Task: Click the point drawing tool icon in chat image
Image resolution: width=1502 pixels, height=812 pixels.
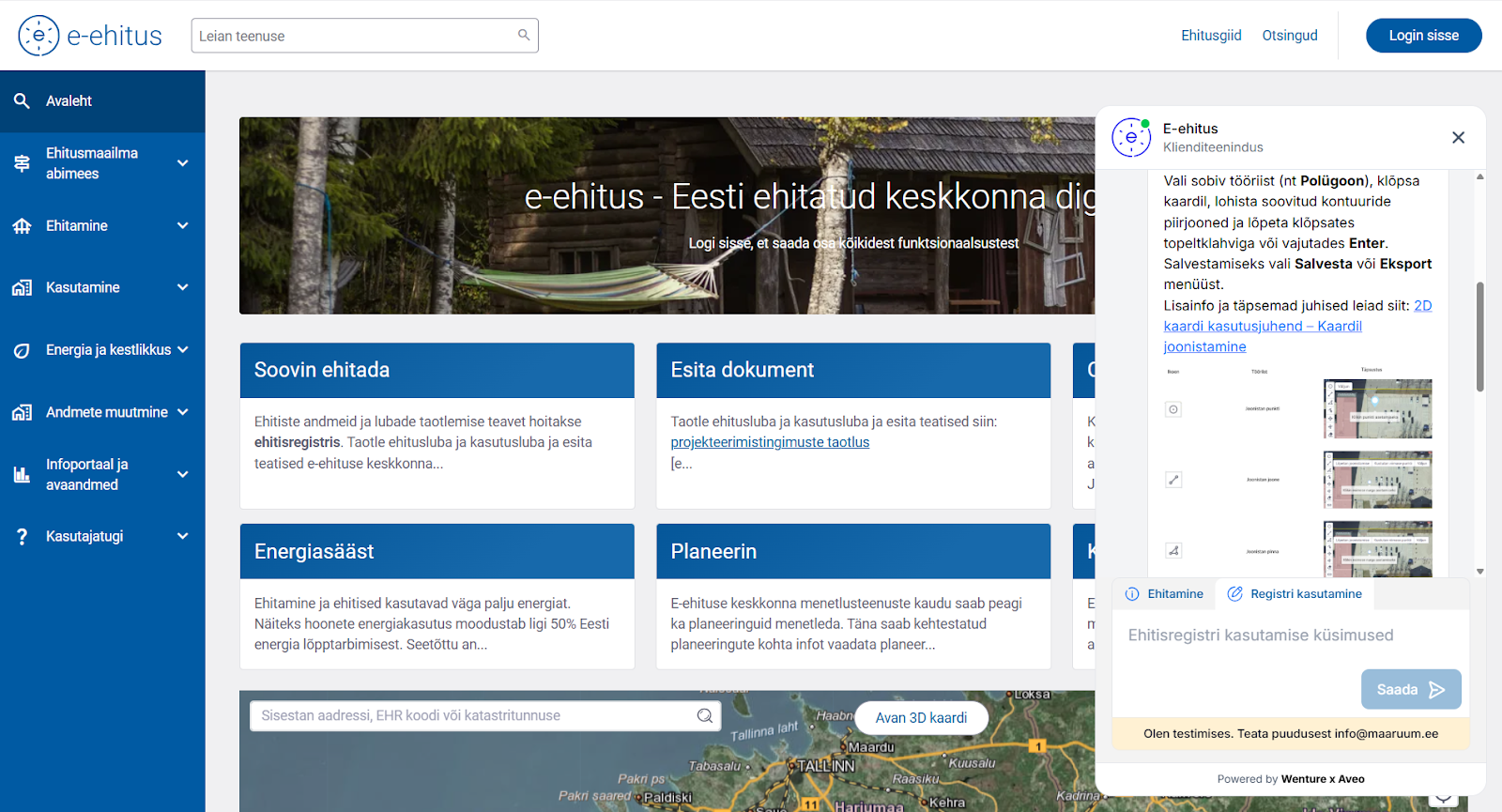Action: coord(1173,409)
